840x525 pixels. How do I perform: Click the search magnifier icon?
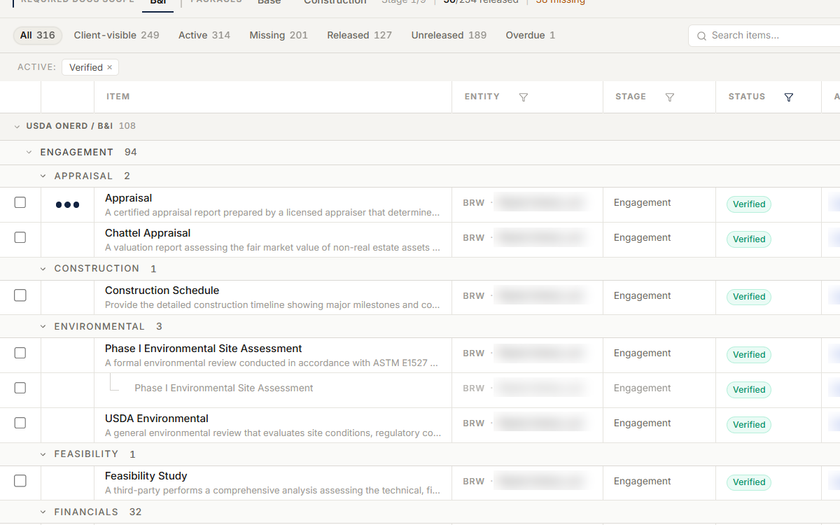click(x=701, y=36)
